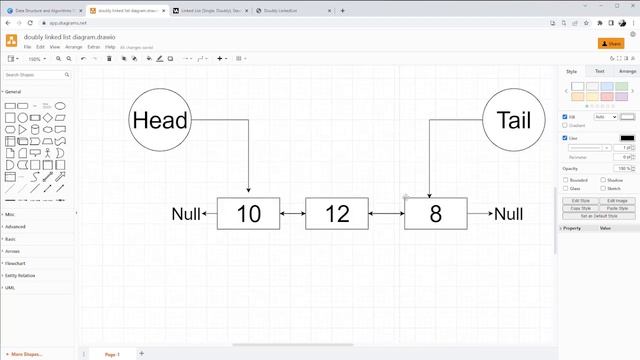Click the diagrams.net orange logo
The width and height of the screenshot is (640, 360).
click(11, 41)
